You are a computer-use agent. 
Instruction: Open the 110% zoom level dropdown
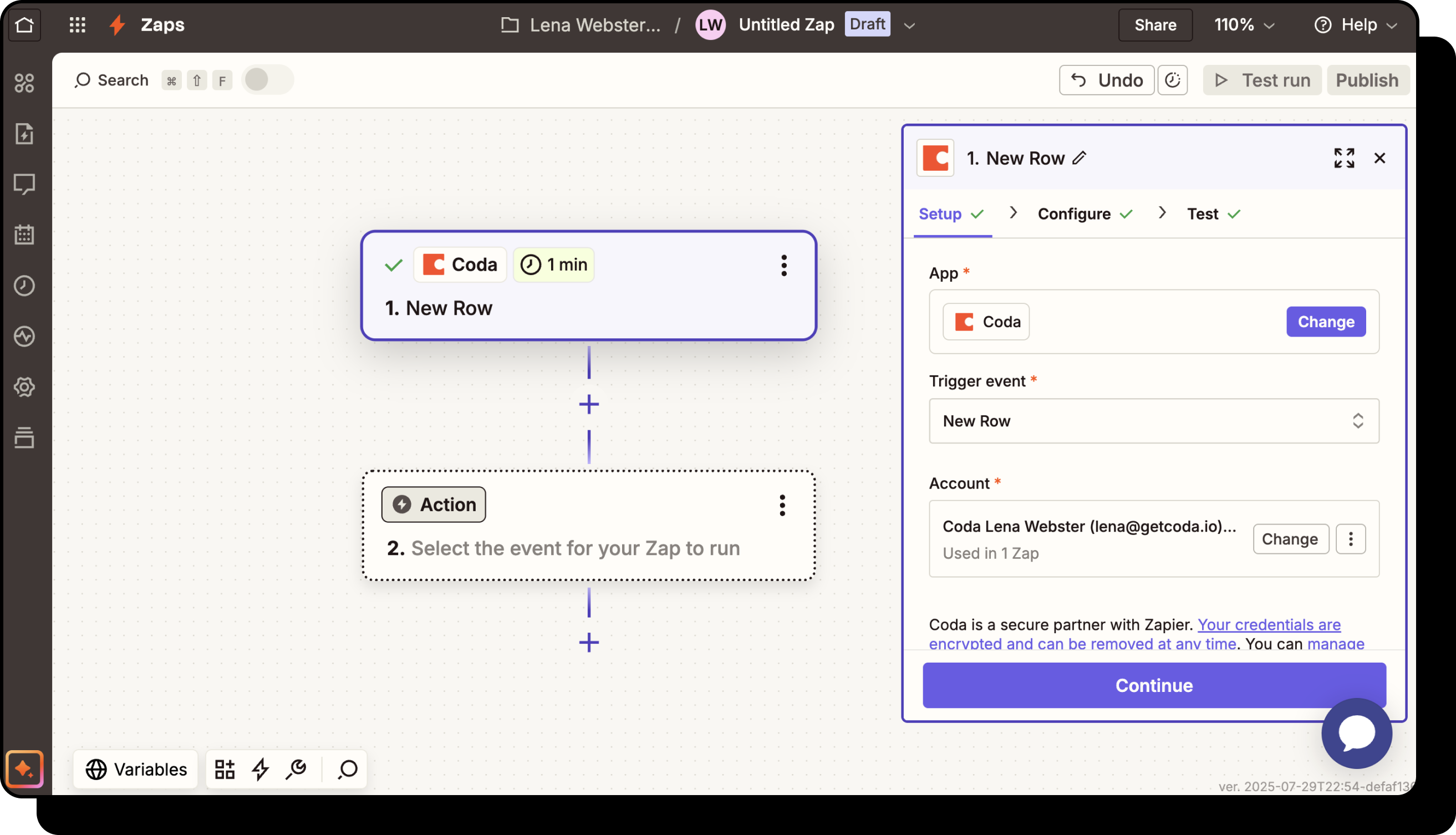1244,24
